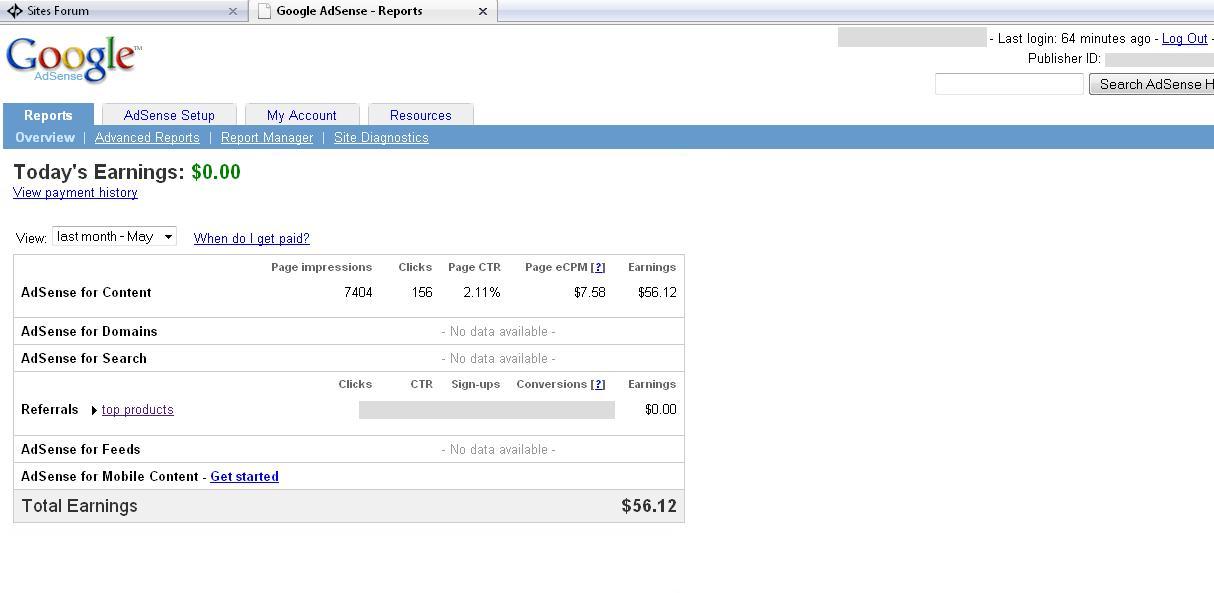Viewport: 1214px width, 593px height.
Task: Click the Google AdSense logo
Action: [74, 60]
